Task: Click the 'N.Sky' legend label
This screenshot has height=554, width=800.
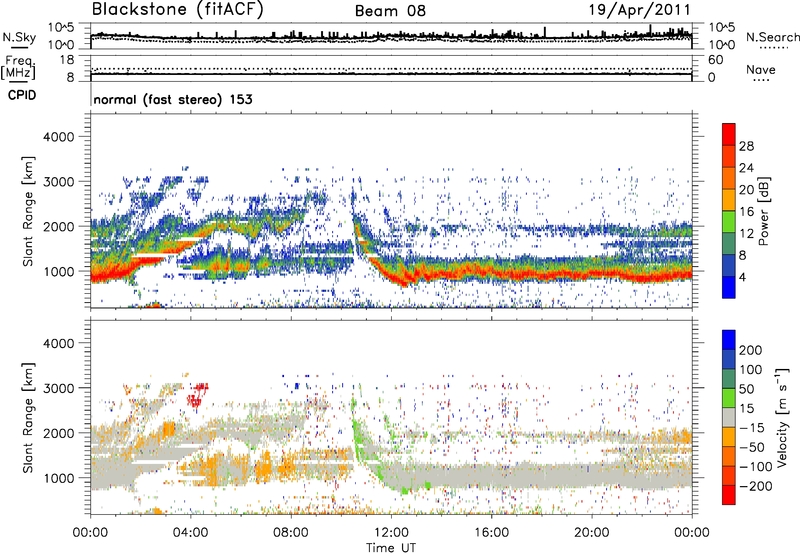Action: [x=19, y=37]
